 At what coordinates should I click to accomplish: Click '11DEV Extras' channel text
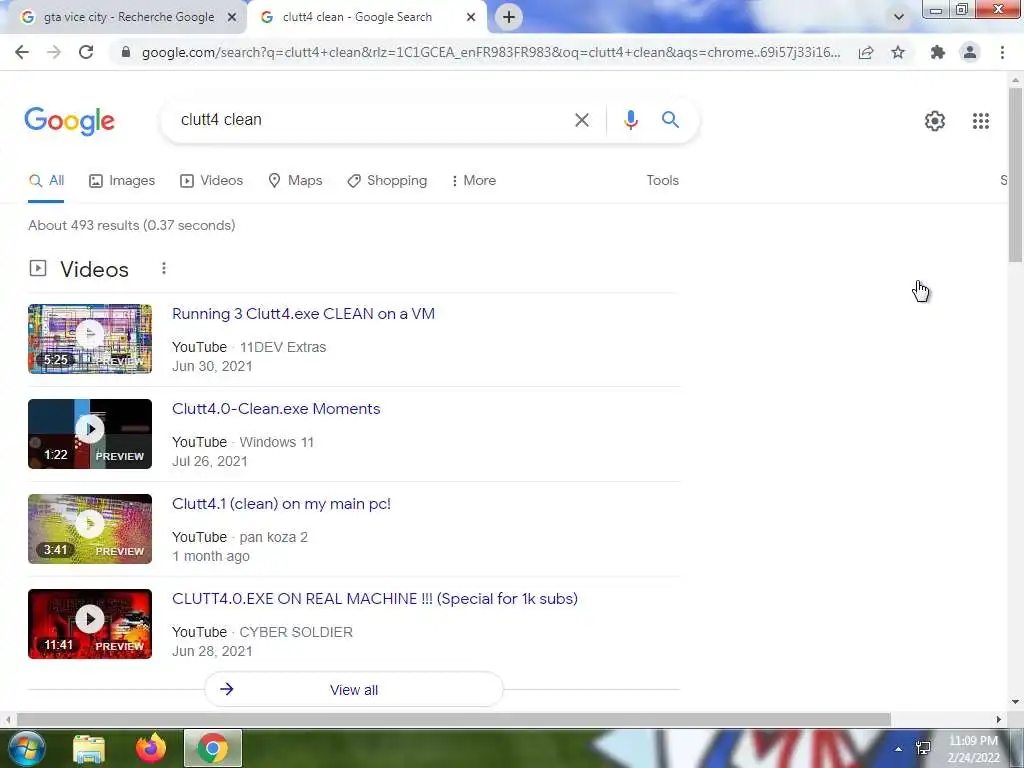coord(283,347)
